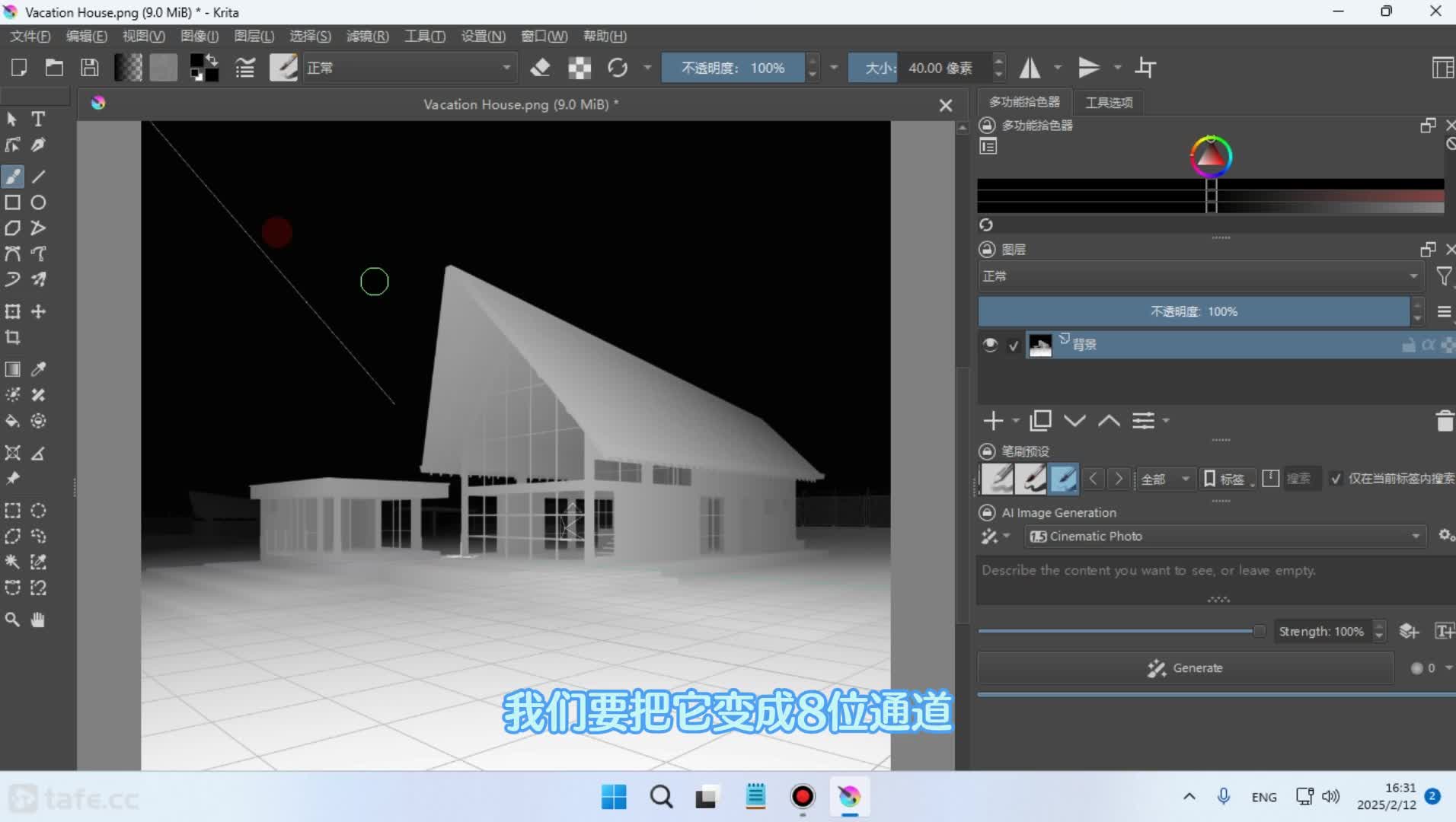The image size is (1456, 822).
Task: Open the 滤镜(R) menu
Action: pyautogui.click(x=367, y=36)
